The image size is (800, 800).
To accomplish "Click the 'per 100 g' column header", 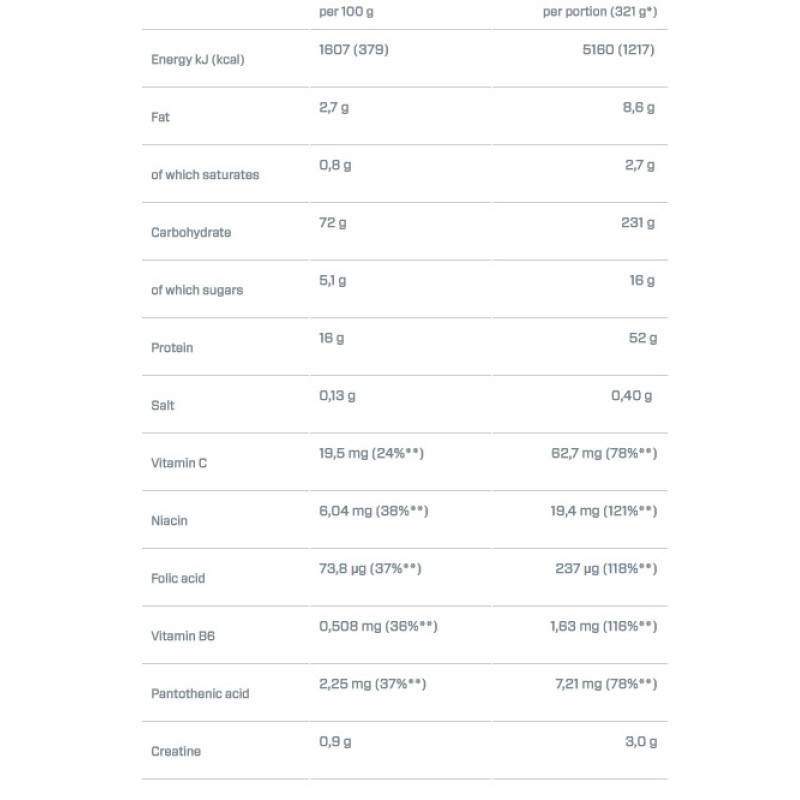I will point(346,12).
